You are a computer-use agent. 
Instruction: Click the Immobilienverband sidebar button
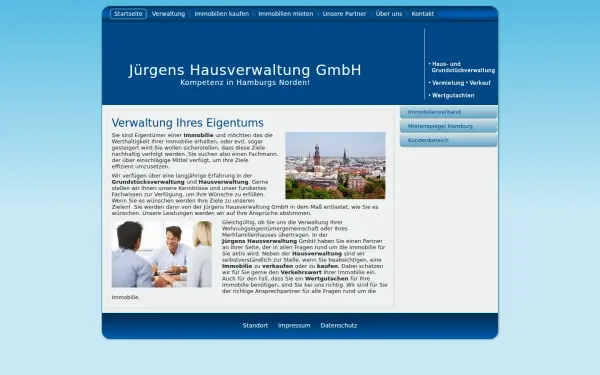pos(448,112)
